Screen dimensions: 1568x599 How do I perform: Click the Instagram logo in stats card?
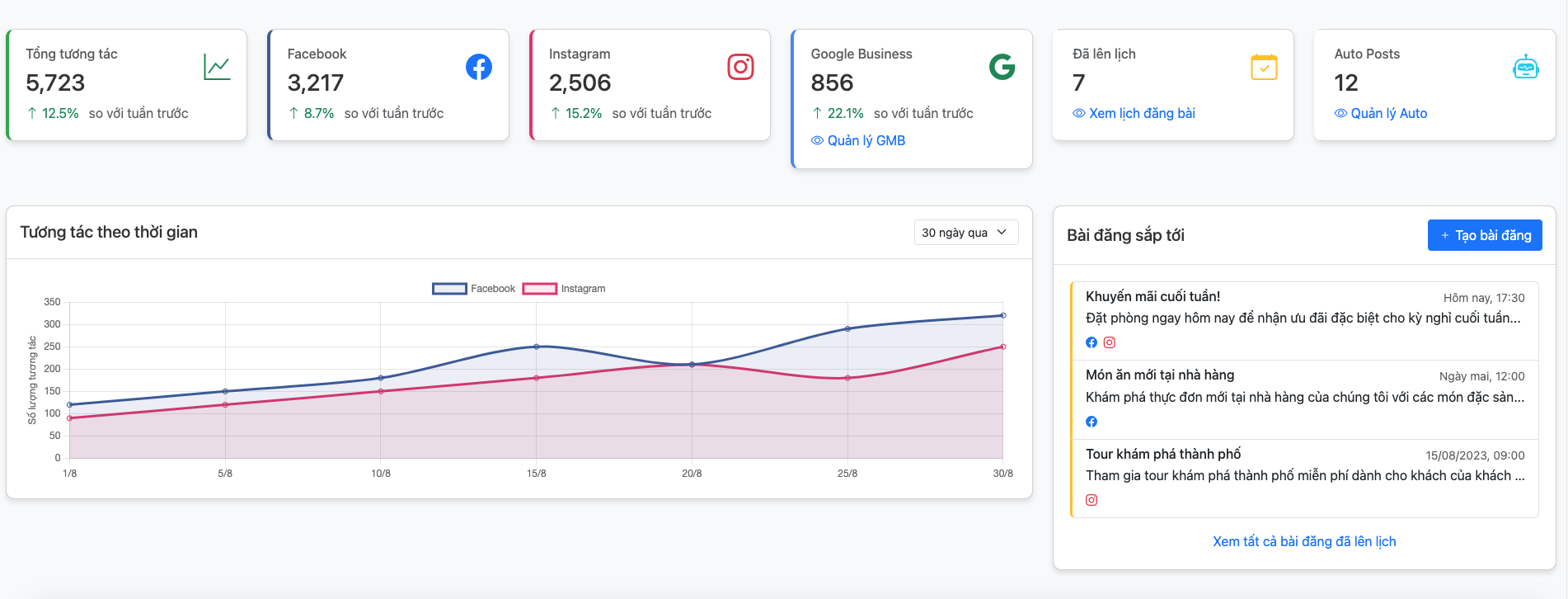pos(740,67)
